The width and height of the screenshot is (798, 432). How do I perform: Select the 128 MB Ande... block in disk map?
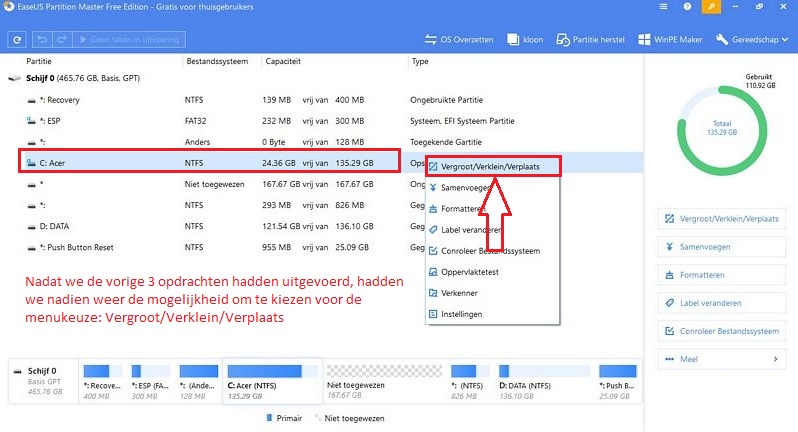pyautogui.click(x=198, y=382)
